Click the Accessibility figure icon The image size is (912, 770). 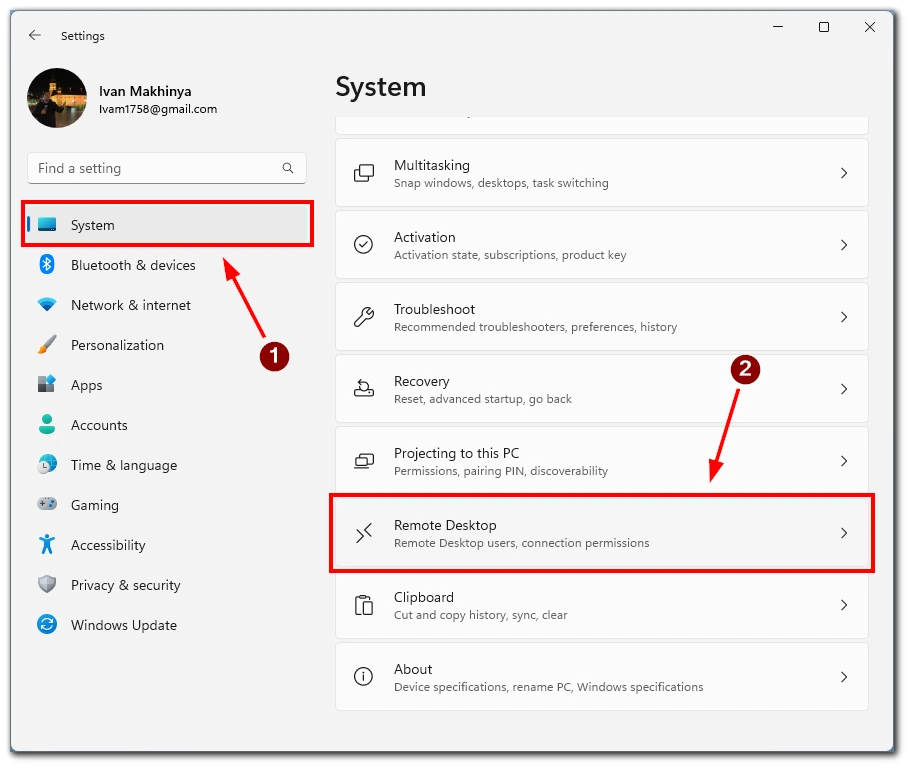[47, 545]
